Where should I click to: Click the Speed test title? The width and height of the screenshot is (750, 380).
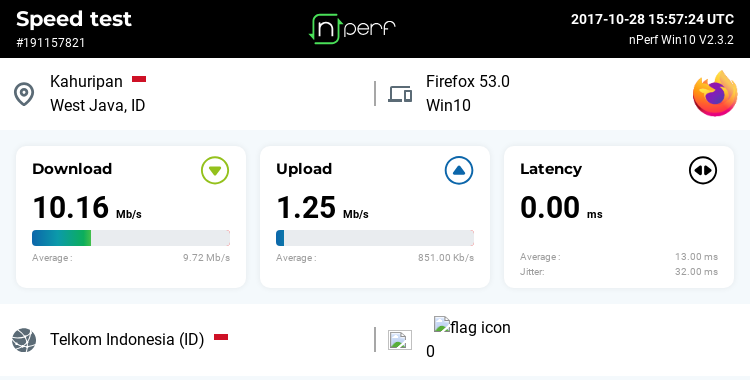[74, 19]
